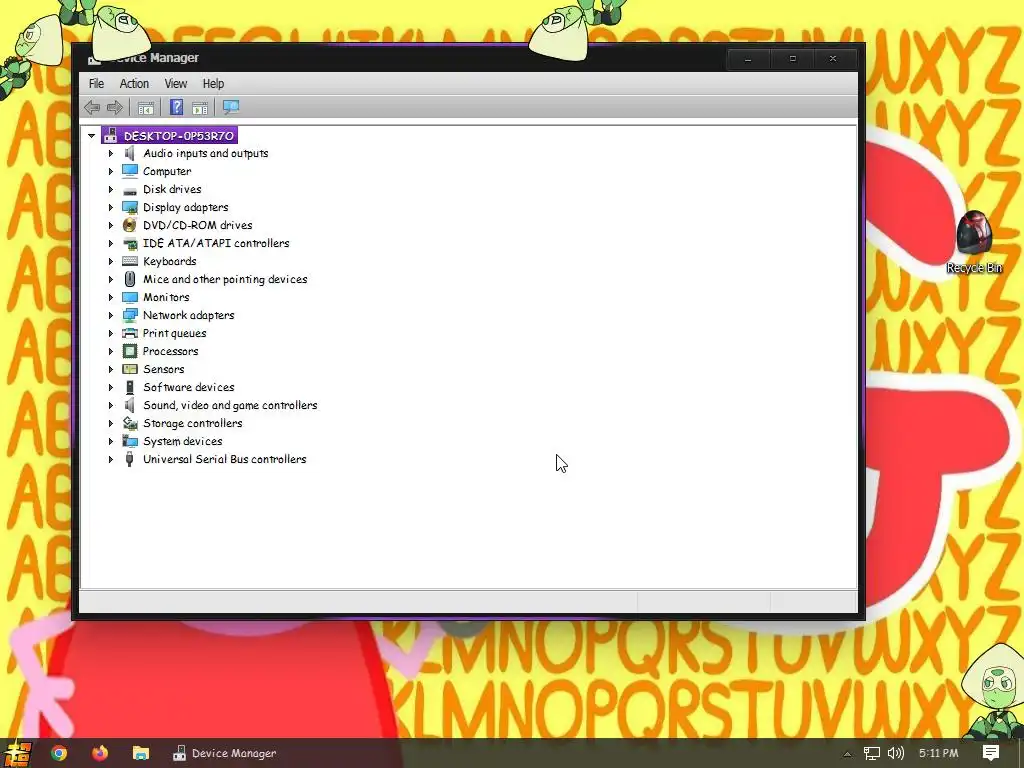Click the Mice and other pointing devices icon
This screenshot has width=1024, height=768.
click(130, 279)
